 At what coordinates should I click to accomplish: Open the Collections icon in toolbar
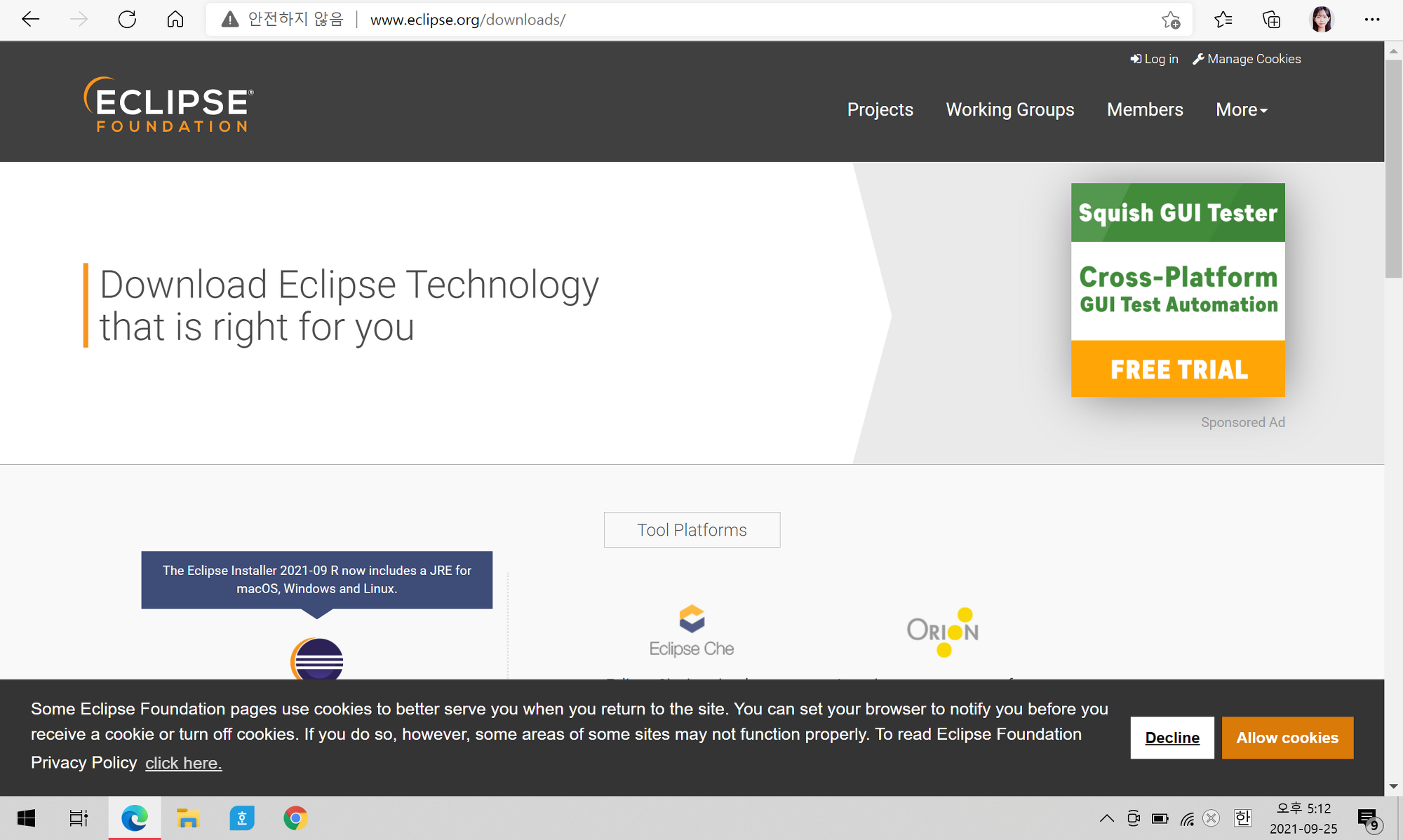pyautogui.click(x=1271, y=20)
